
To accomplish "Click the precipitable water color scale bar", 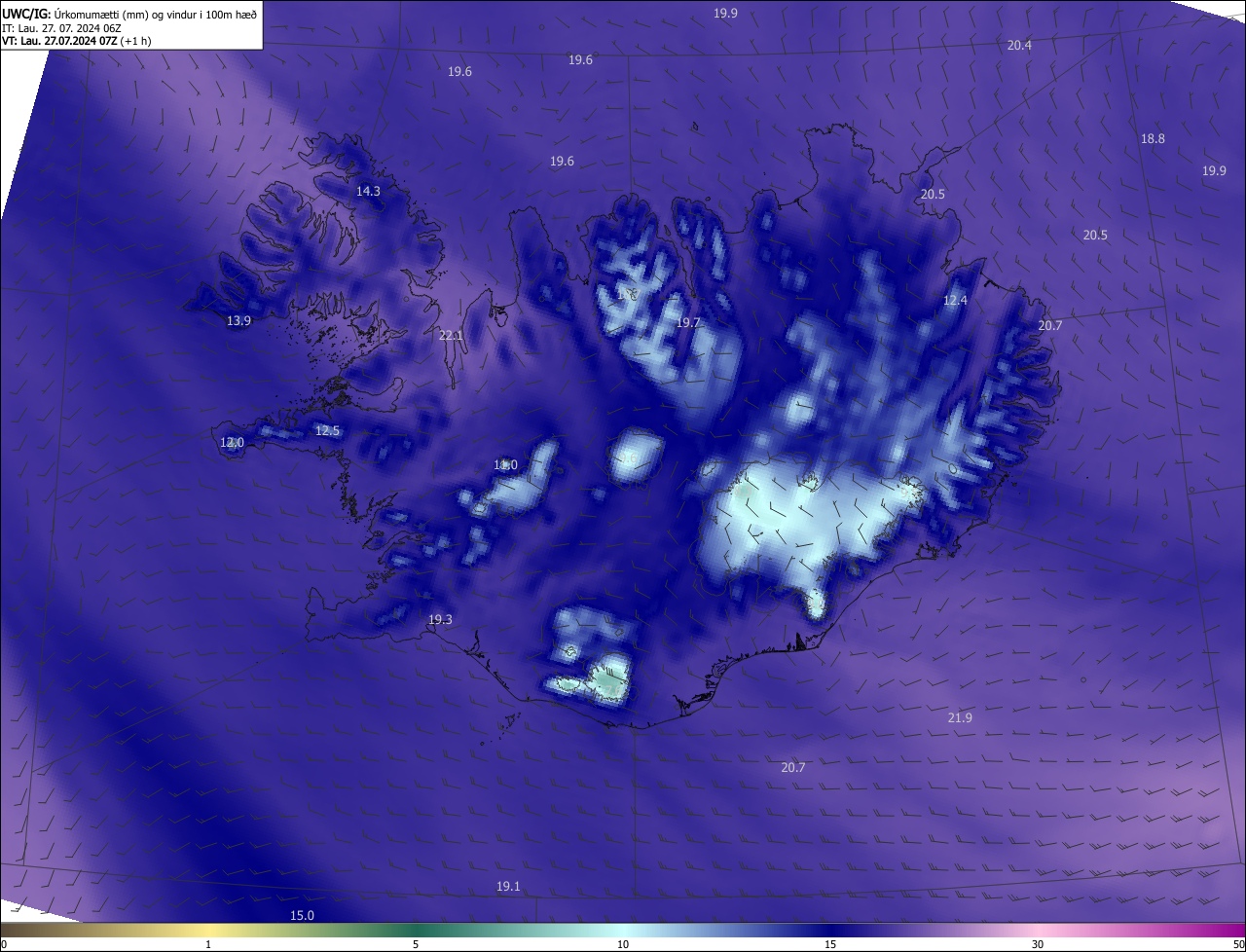I will [x=623, y=931].
